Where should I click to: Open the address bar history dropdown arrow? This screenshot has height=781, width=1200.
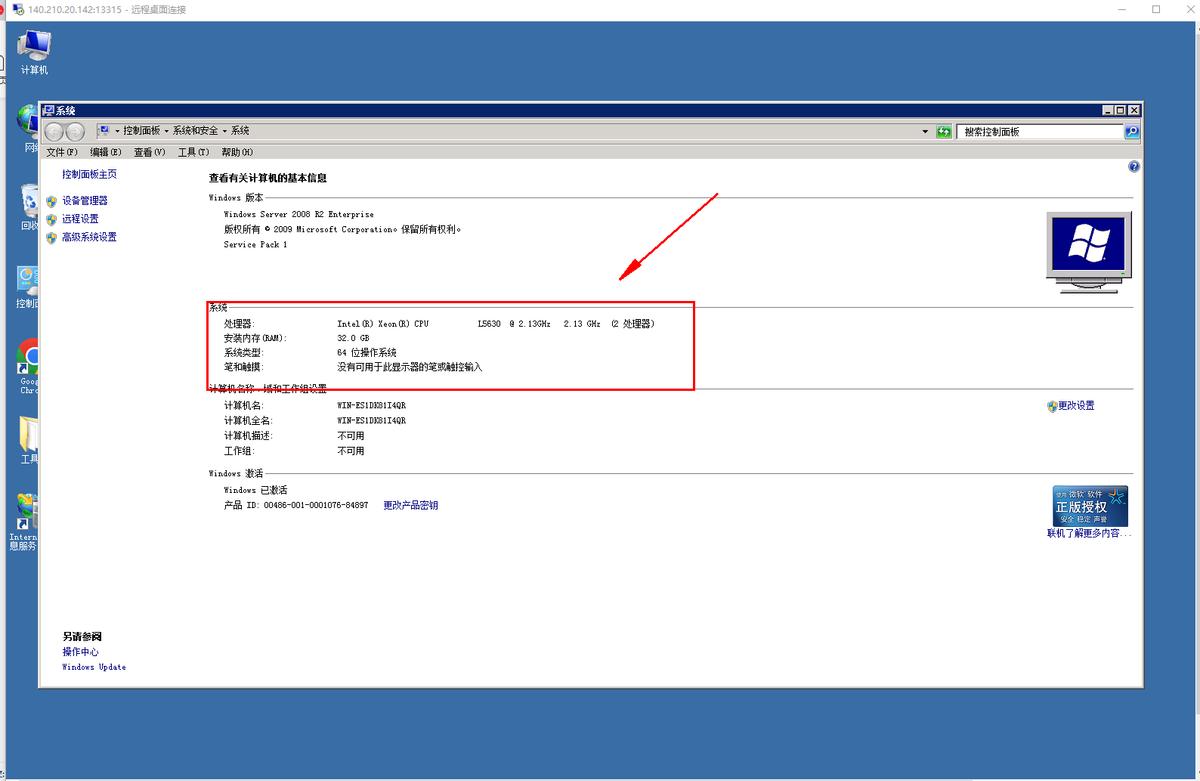[925, 131]
